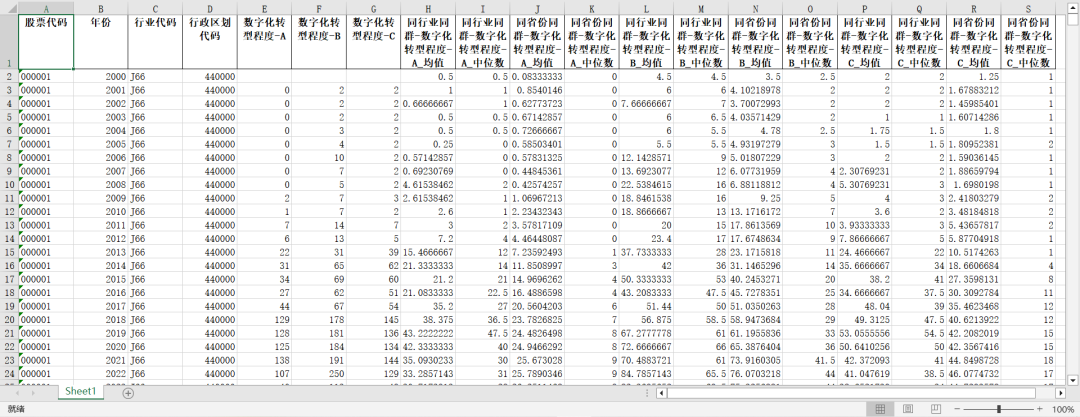Image resolution: width=1080 pixels, height=417 pixels.
Task: Click the zoom in plus button
Action: [1039, 409]
